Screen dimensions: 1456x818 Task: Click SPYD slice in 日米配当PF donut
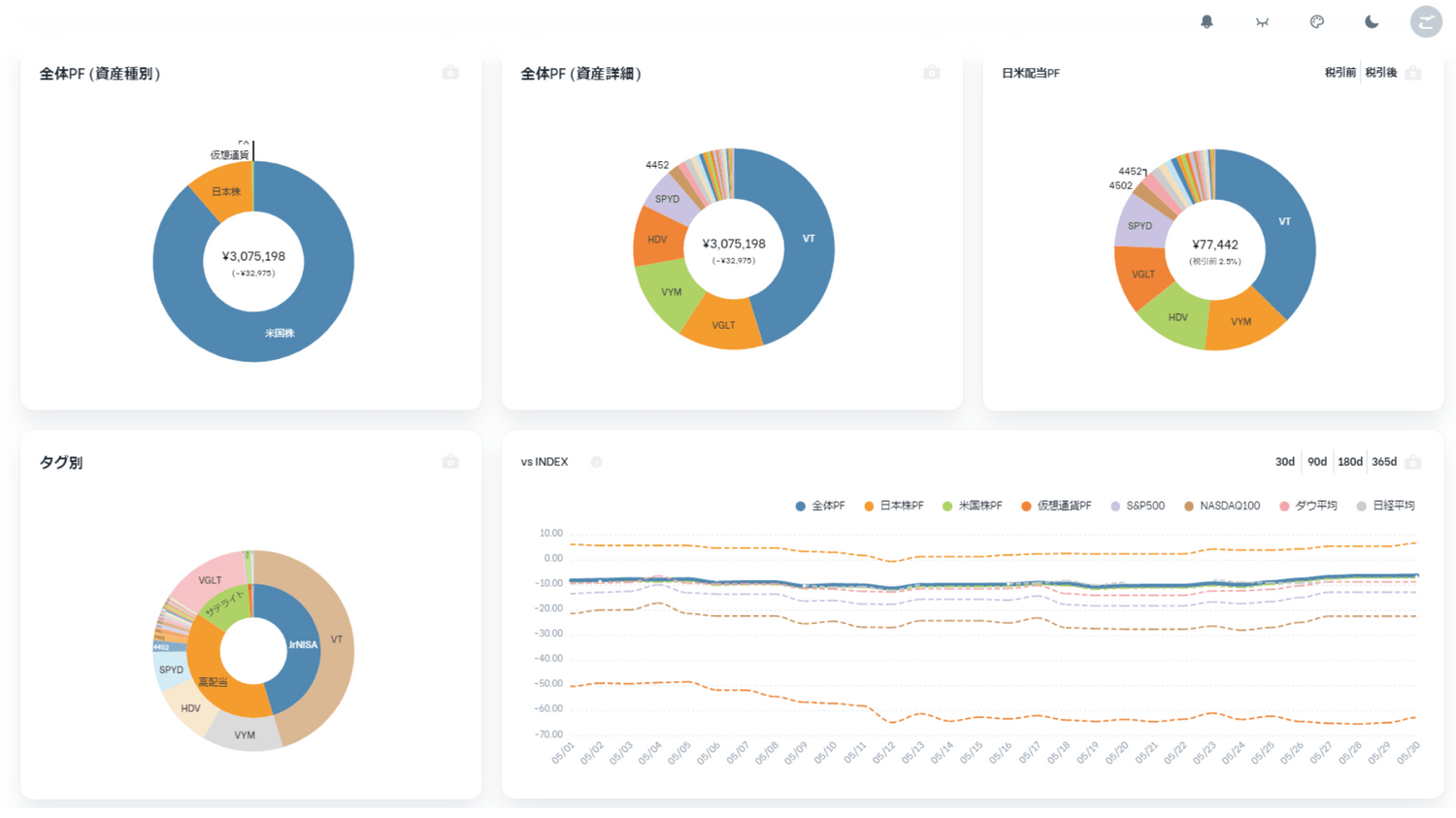tap(1141, 226)
